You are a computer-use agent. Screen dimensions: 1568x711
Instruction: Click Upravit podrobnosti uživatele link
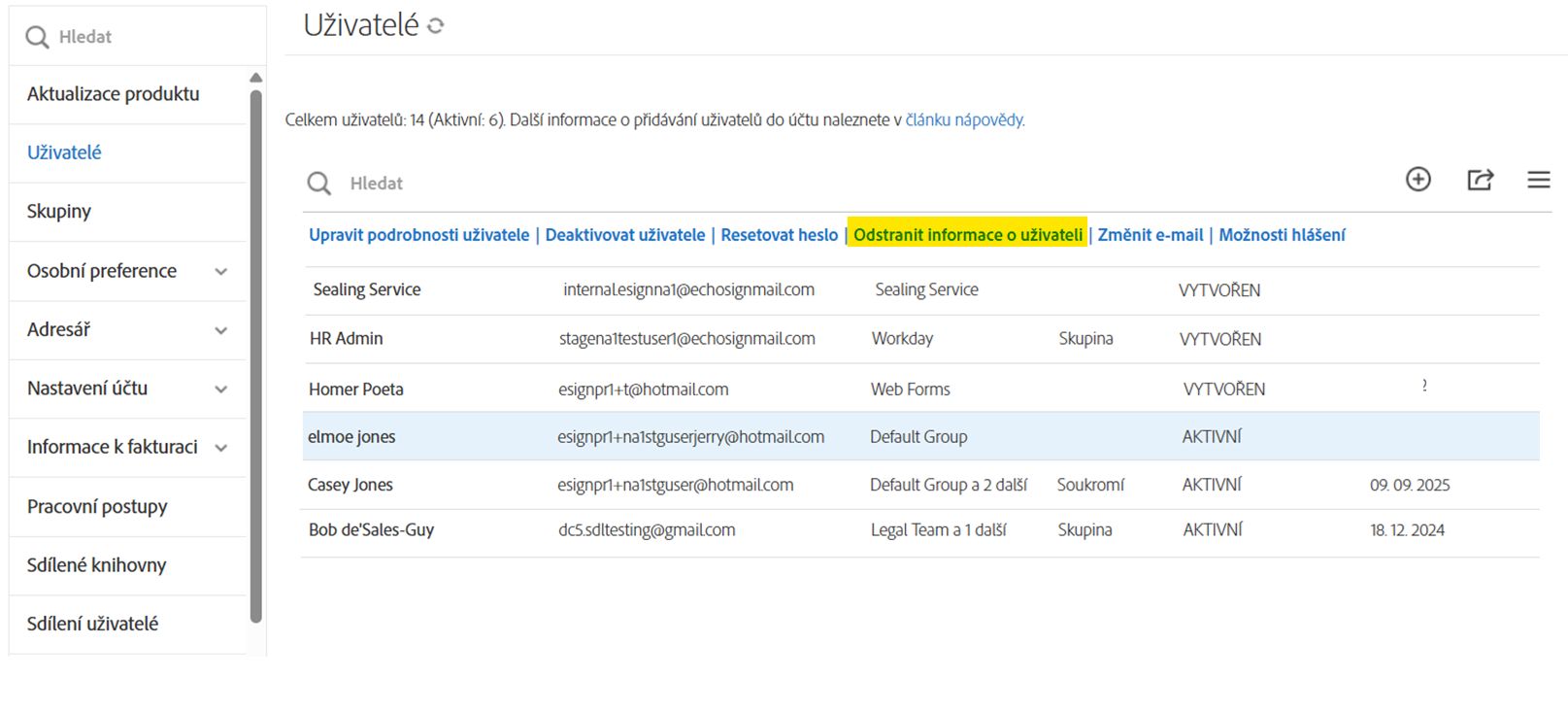(x=418, y=235)
